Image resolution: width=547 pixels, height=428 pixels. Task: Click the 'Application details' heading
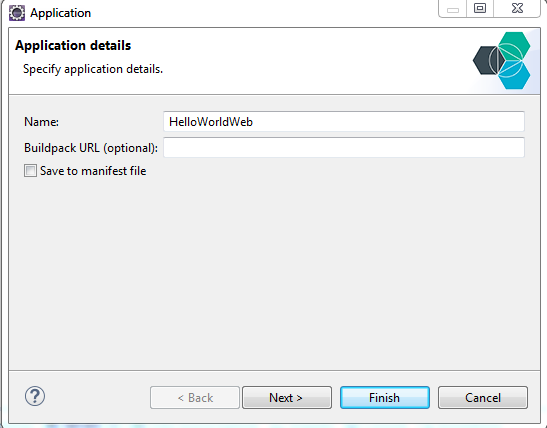click(73, 46)
